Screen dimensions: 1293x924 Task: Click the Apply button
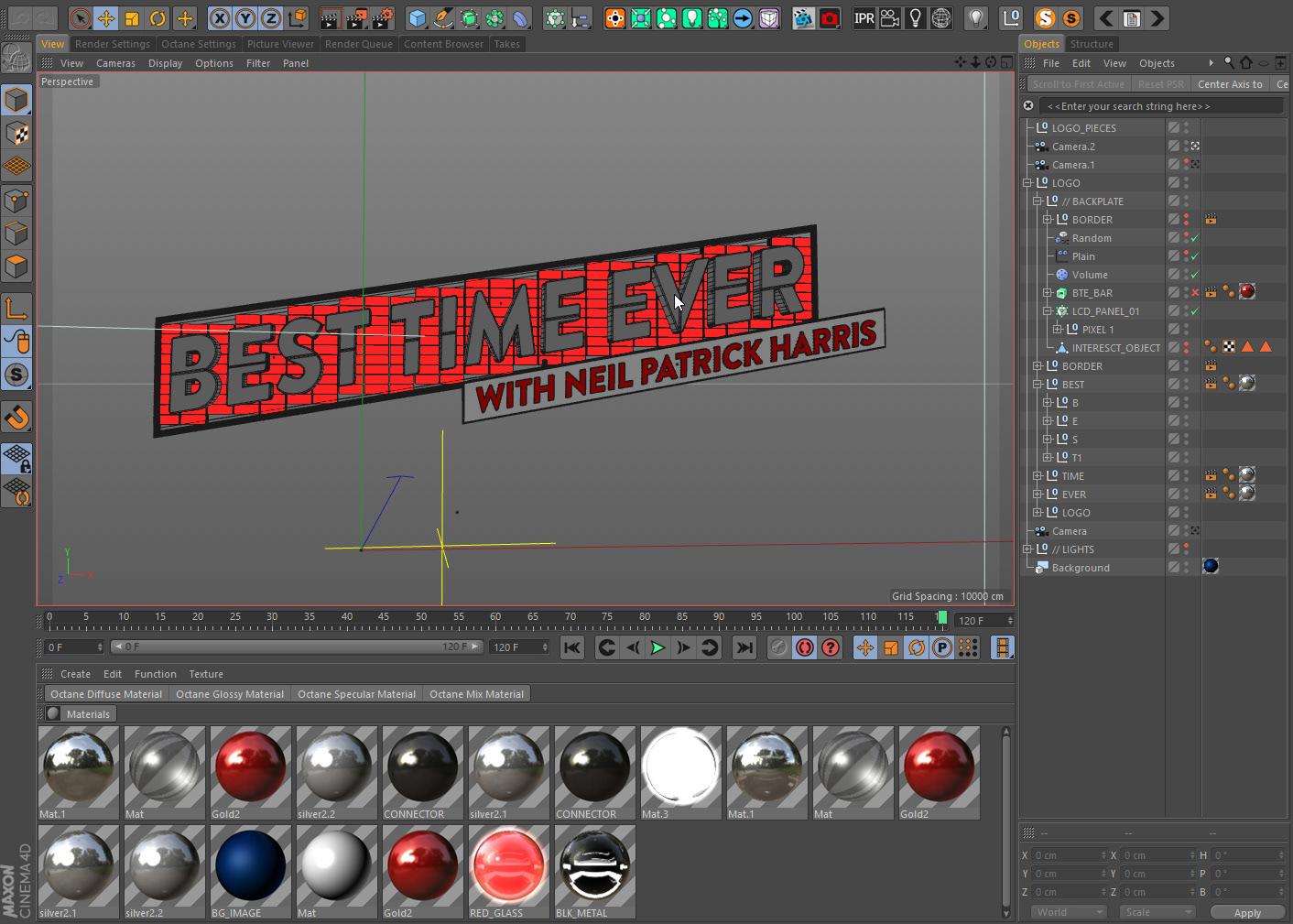point(1246,912)
